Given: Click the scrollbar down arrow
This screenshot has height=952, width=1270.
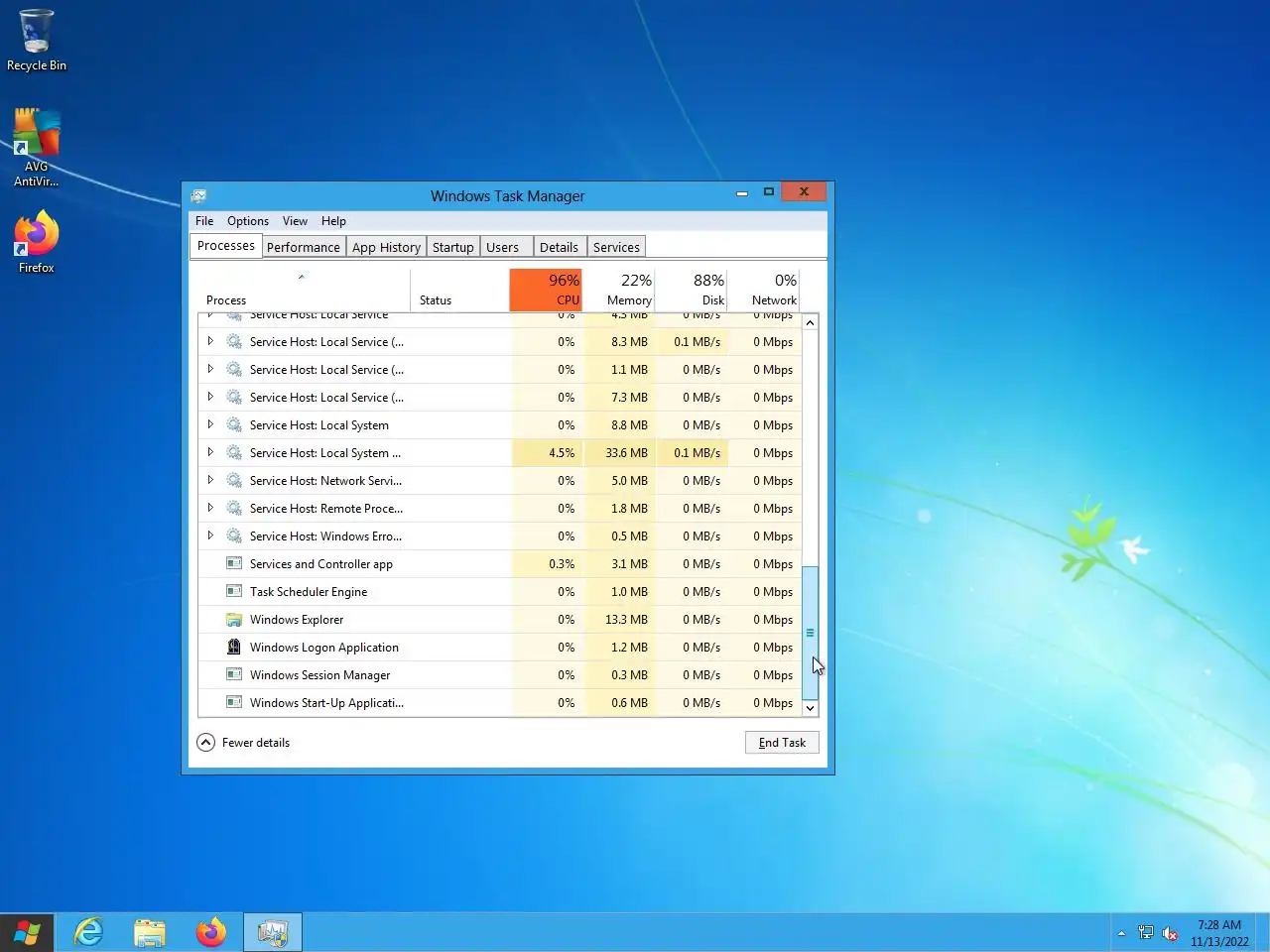Looking at the screenshot, I should coord(810,708).
